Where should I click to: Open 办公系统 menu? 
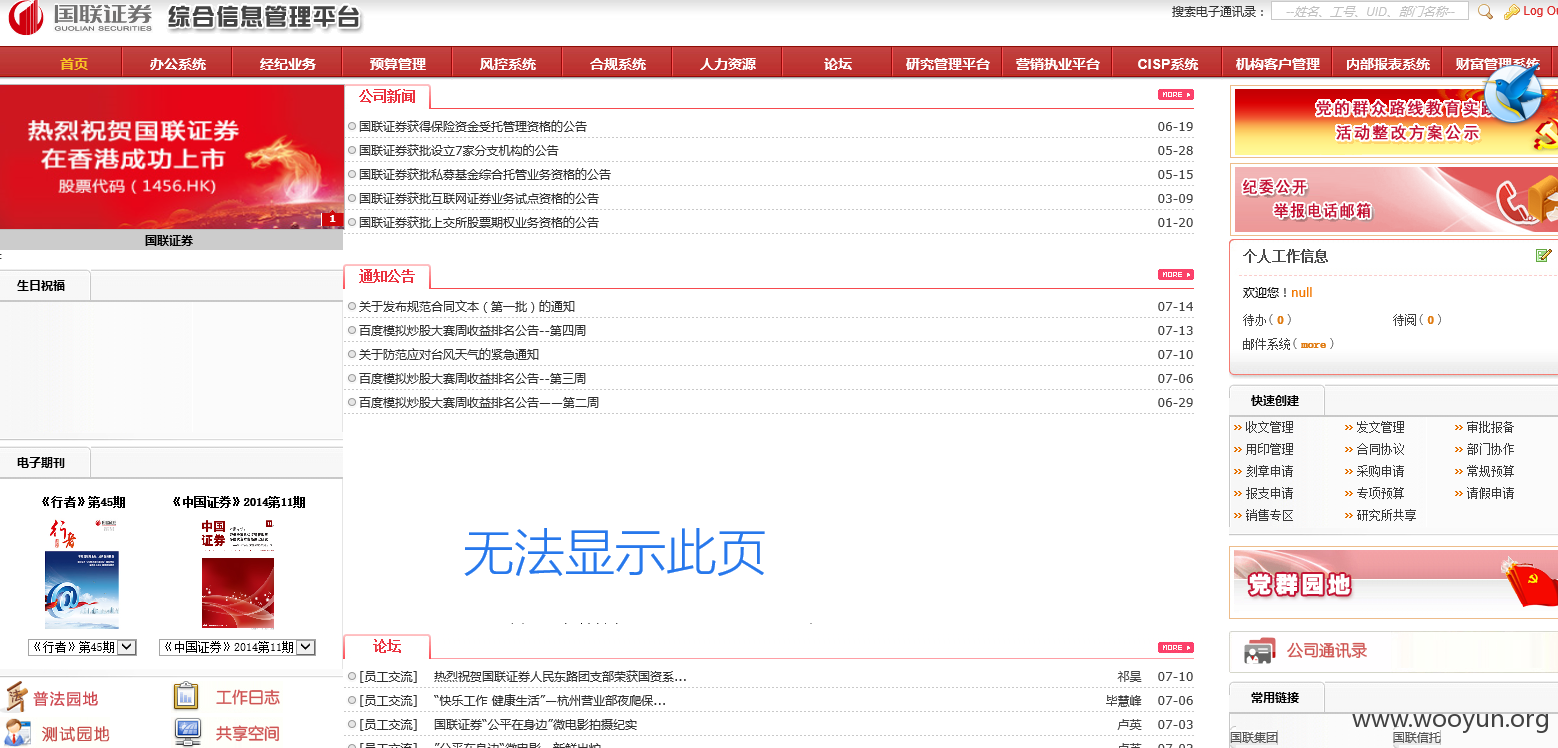pos(178,64)
